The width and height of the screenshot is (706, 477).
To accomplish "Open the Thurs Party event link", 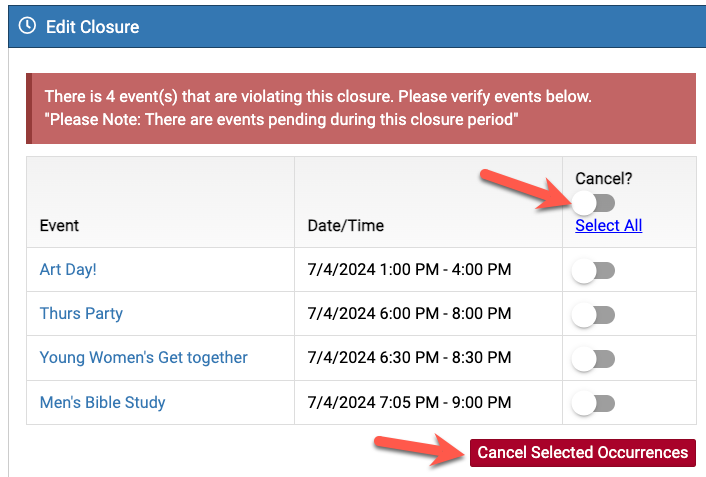I will tap(81, 314).
